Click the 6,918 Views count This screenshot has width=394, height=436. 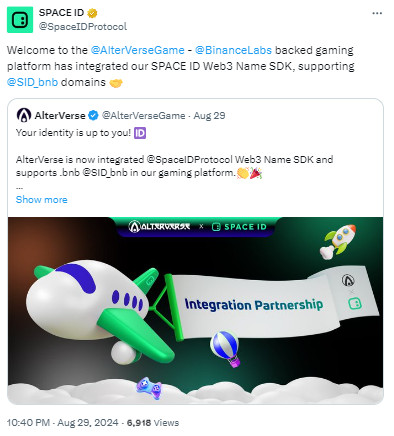tap(153, 423)
